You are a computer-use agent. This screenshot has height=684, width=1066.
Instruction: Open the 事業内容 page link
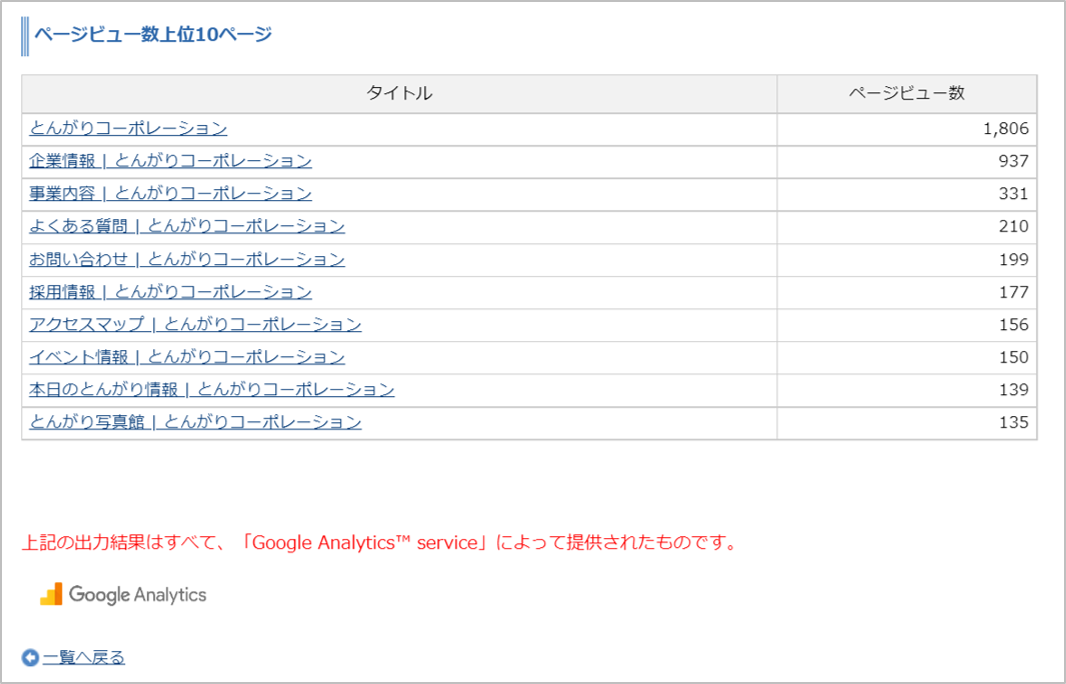coord(170,193)
